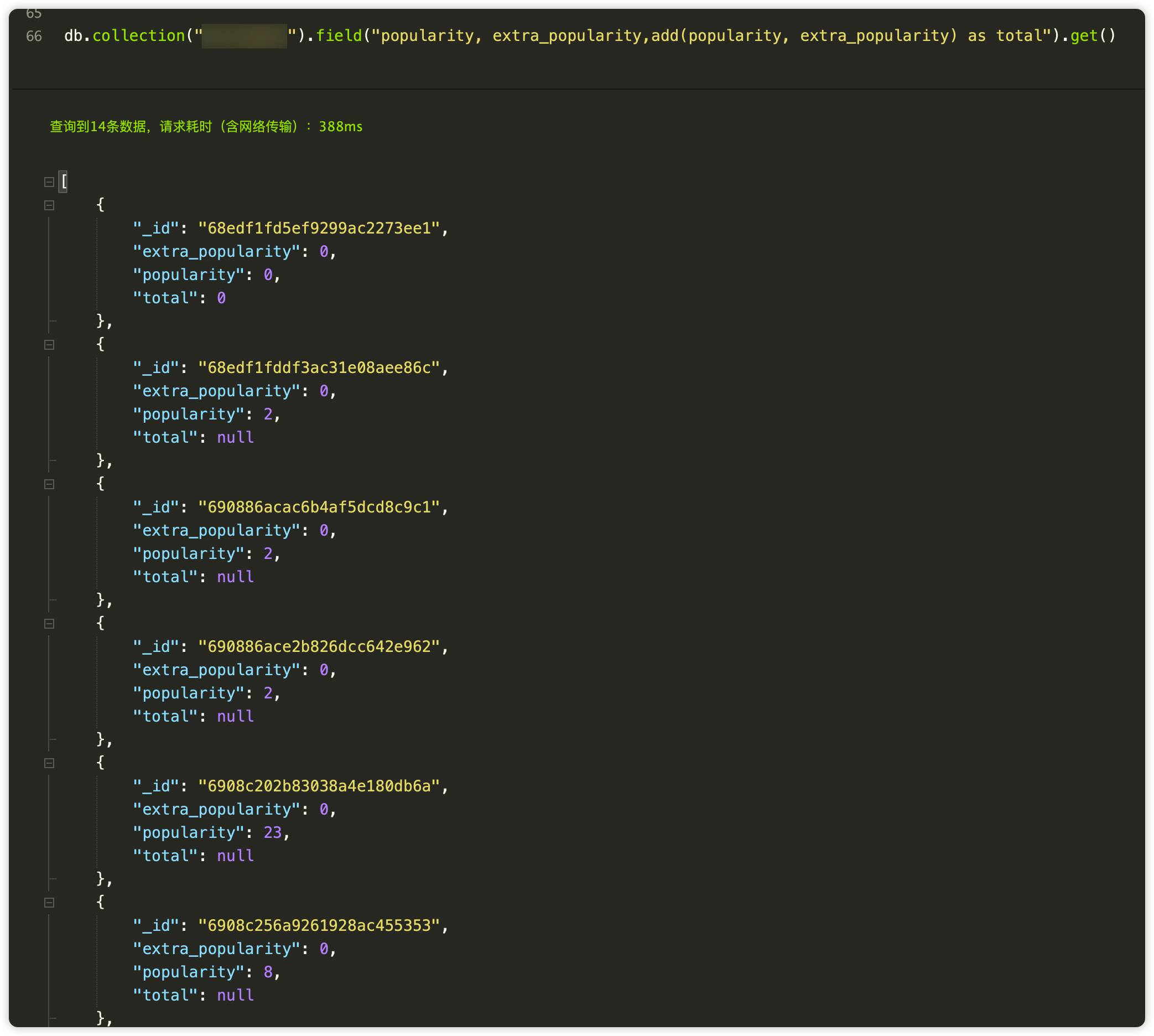1154x1036 pixels.
Task: Click the _id value 6908c256a9261928ac455353
Action: pos(319,925)
